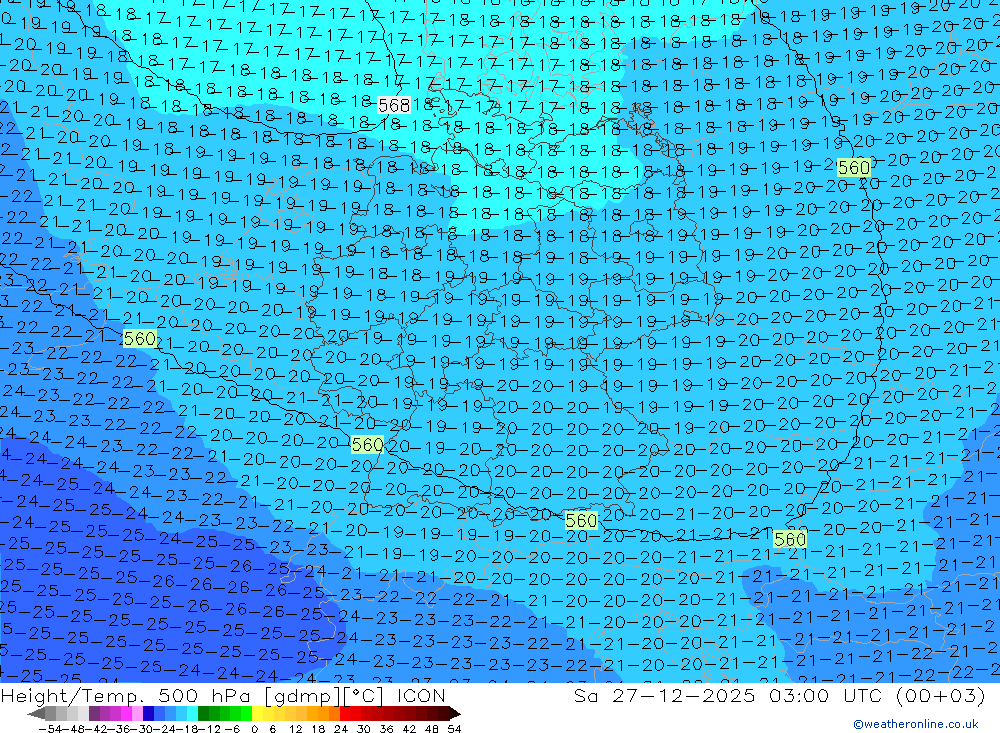Click the '0' value on the legend scale
Image resolution: width=1000 pixels, height=733 pixels.
[x=254, y=729]
